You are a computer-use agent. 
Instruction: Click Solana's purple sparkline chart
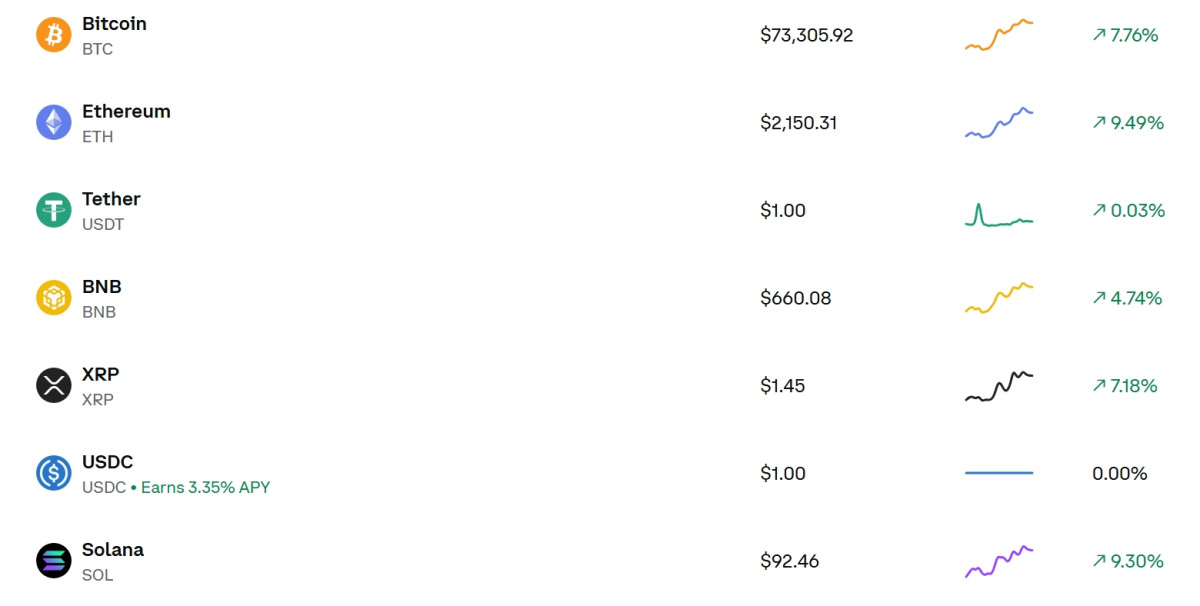tap(999, 561)
